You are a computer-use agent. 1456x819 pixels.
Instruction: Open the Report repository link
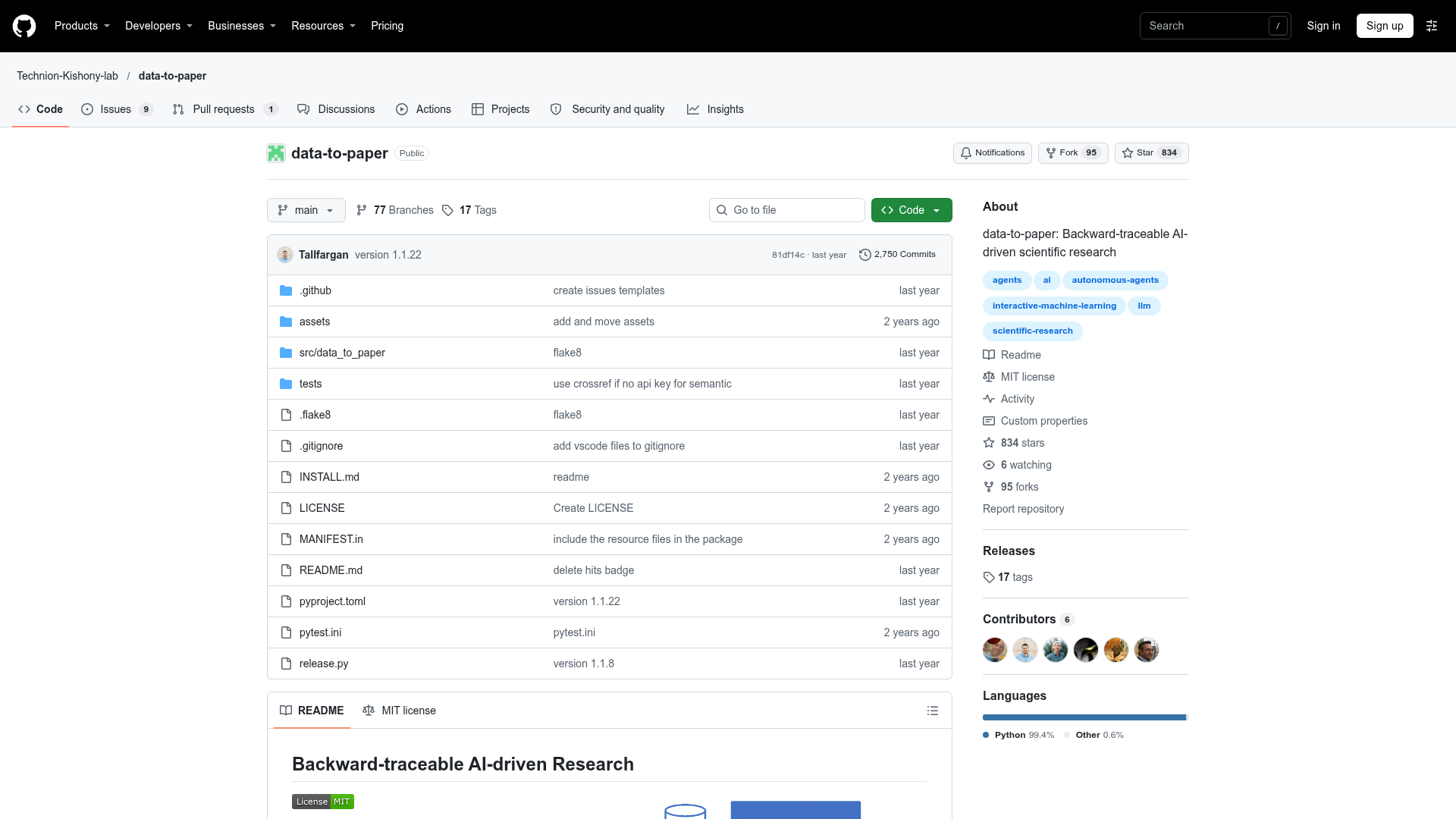pos(1023,509)
